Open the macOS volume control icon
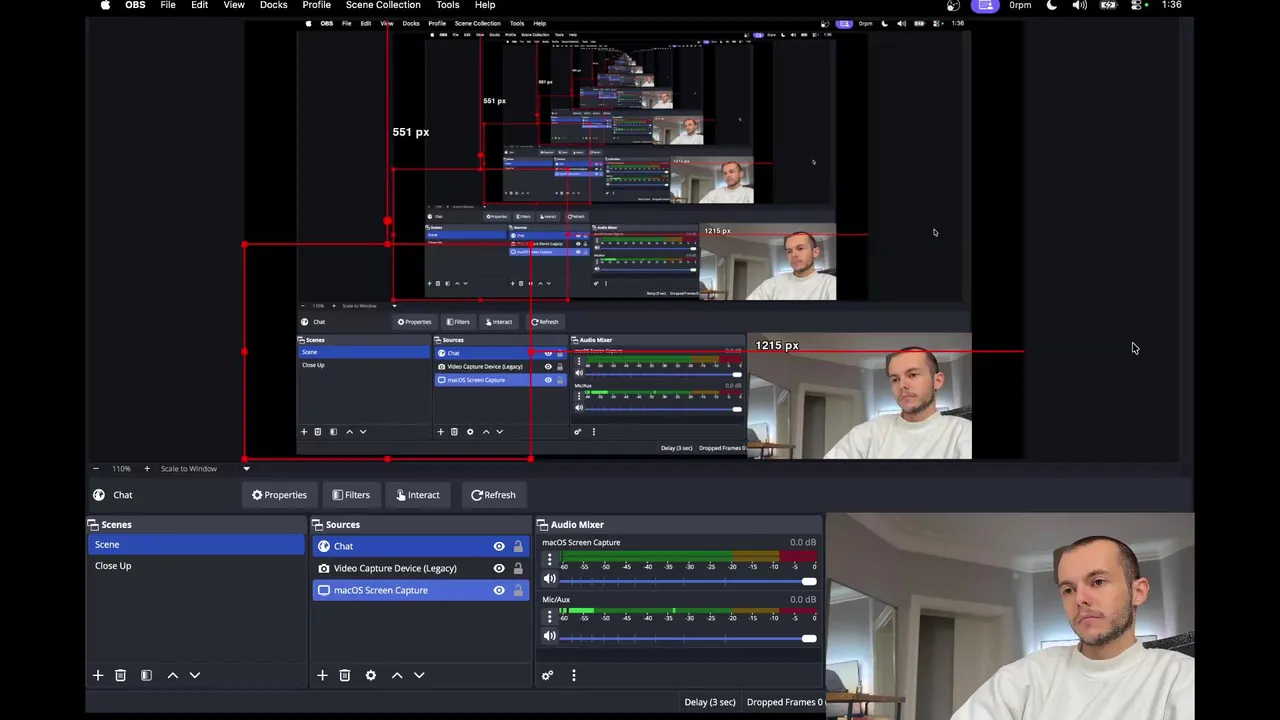 [x=1079, y=5]
